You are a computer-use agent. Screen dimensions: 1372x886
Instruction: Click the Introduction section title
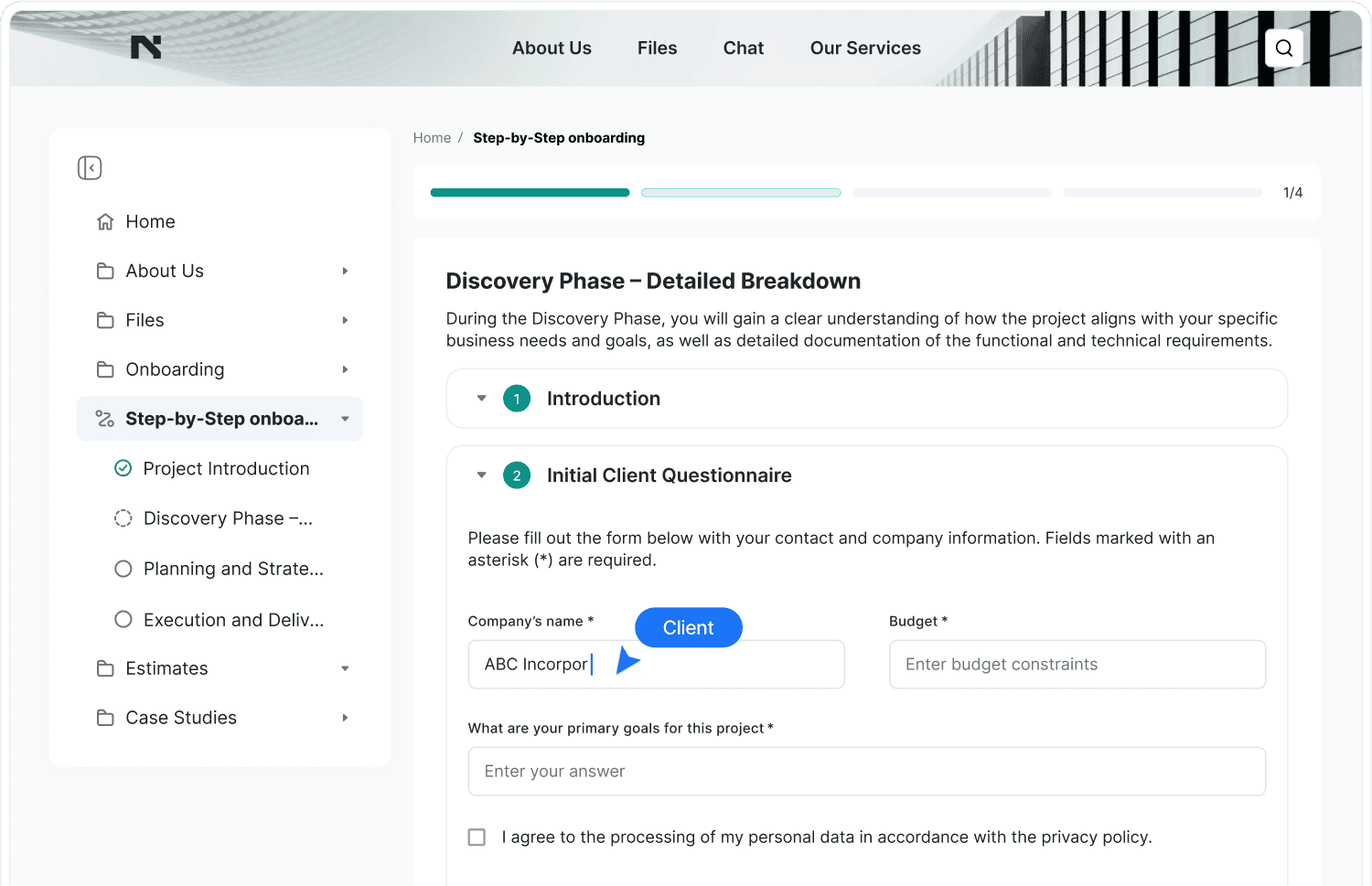(604, 399)
